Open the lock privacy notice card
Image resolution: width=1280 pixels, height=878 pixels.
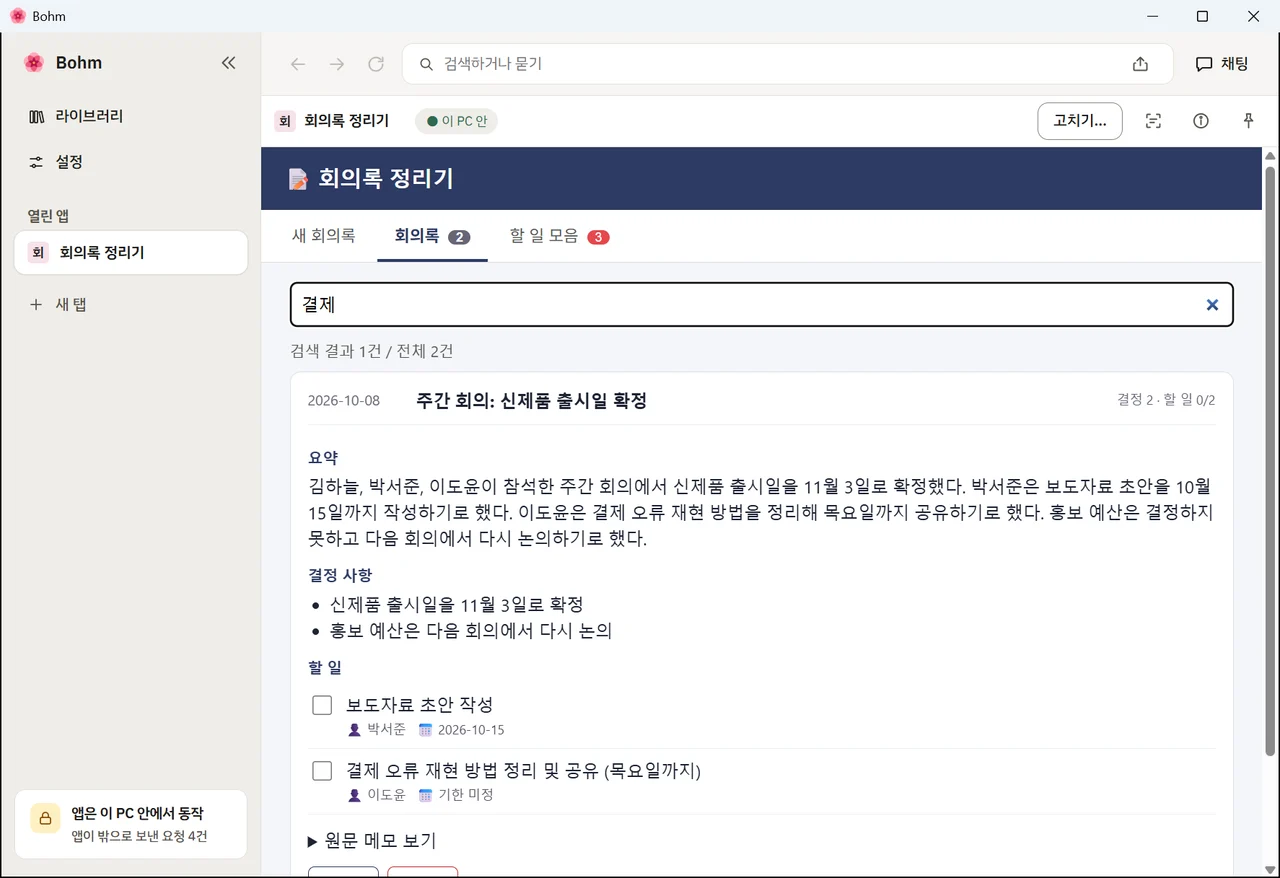coord(131,824)
